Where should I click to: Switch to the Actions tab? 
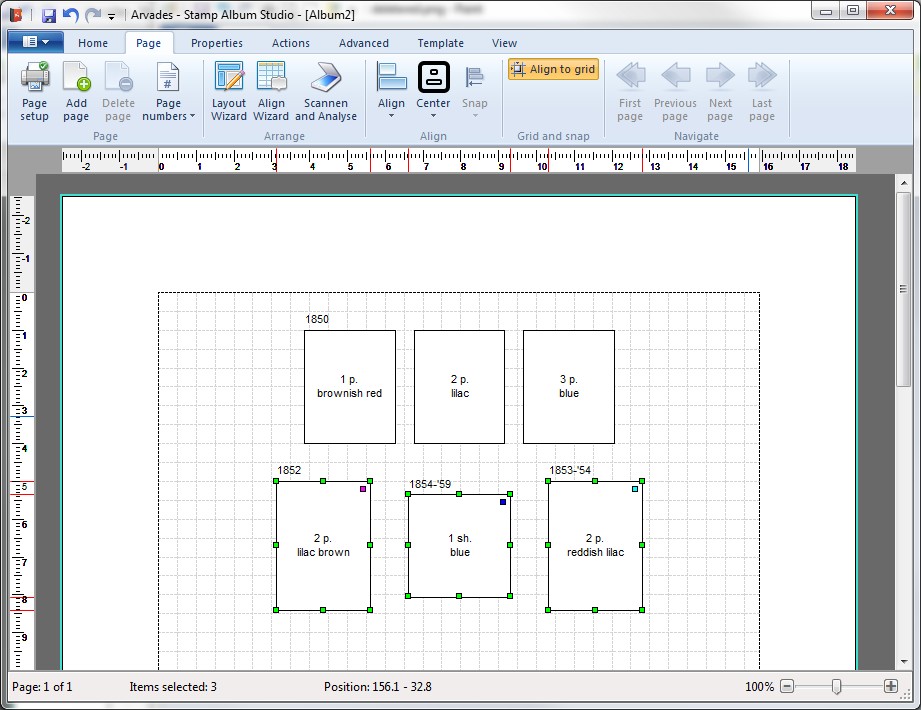[291, 43]
